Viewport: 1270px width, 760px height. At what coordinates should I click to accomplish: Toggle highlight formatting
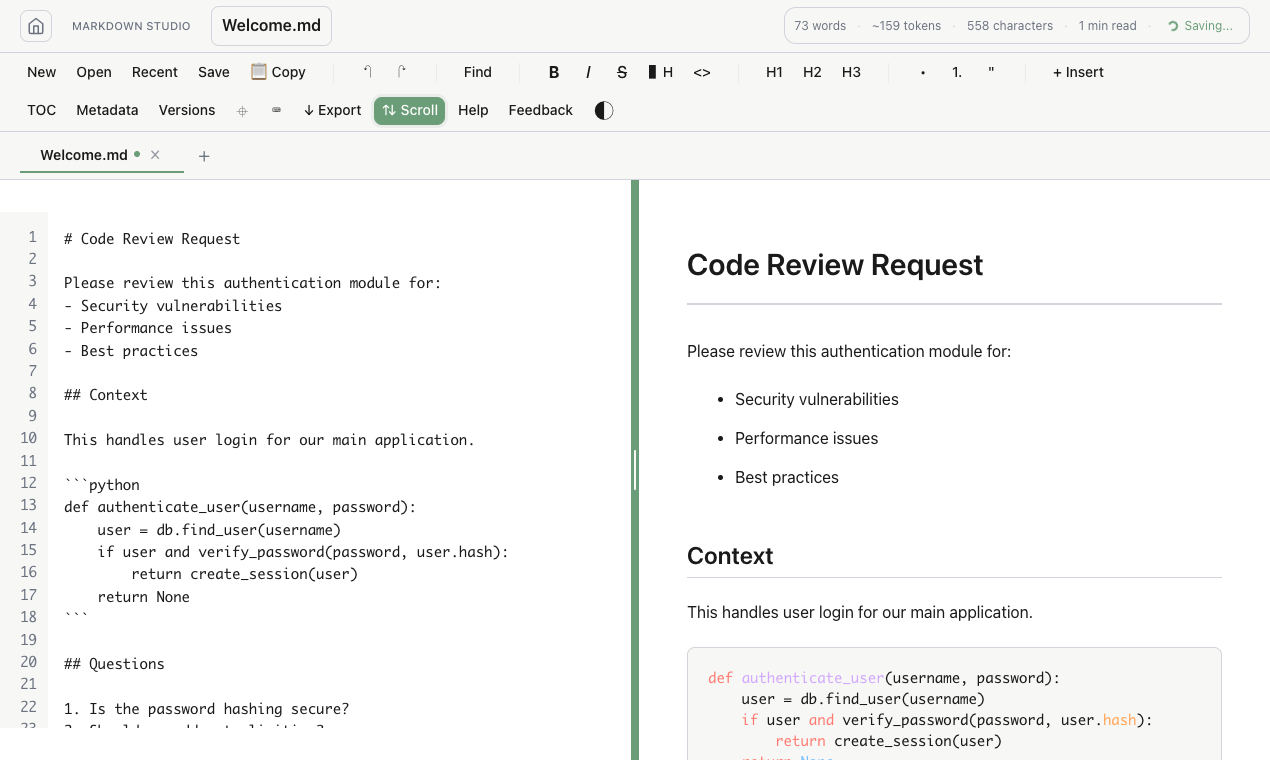pos(660,72)
